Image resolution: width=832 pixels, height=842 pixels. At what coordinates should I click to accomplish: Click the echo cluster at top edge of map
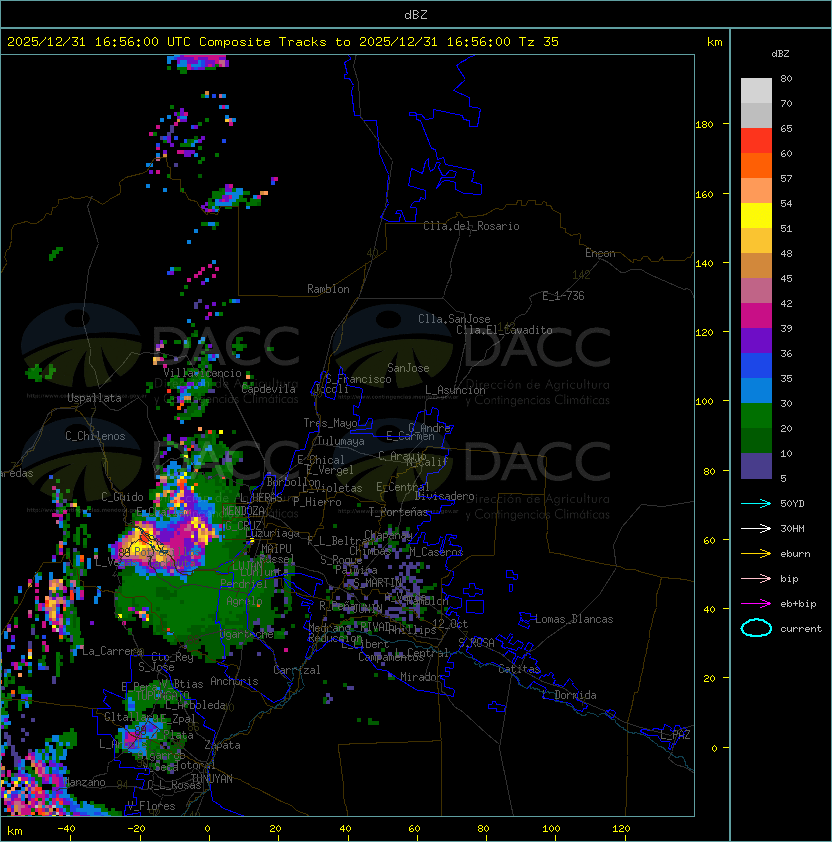click(x=198, y=63)
